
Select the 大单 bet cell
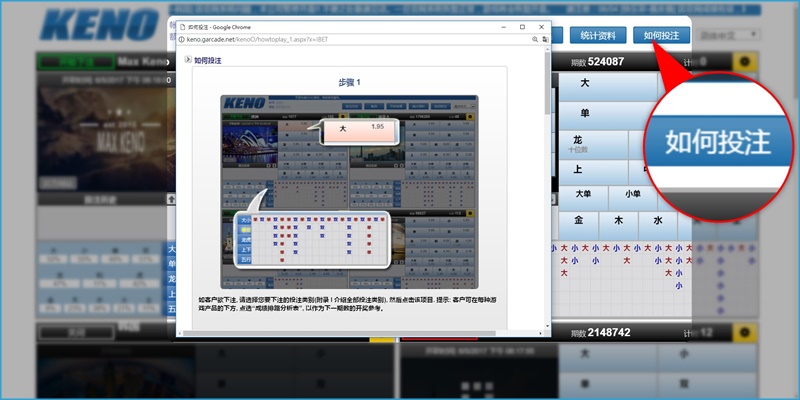(x=583, y=198)
